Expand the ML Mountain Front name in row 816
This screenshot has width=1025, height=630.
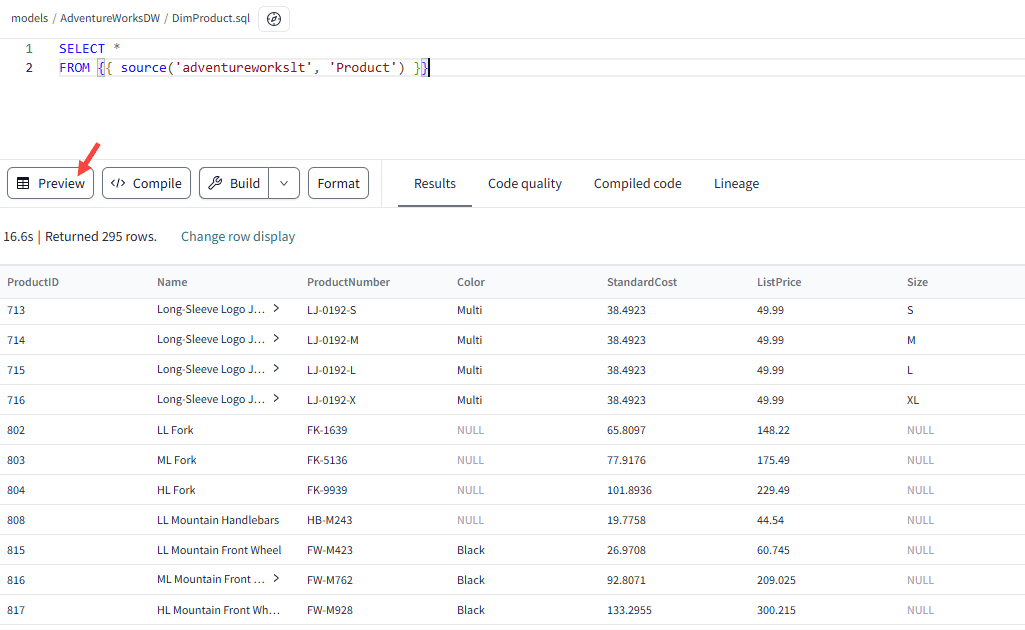click(x=277, y=578)
